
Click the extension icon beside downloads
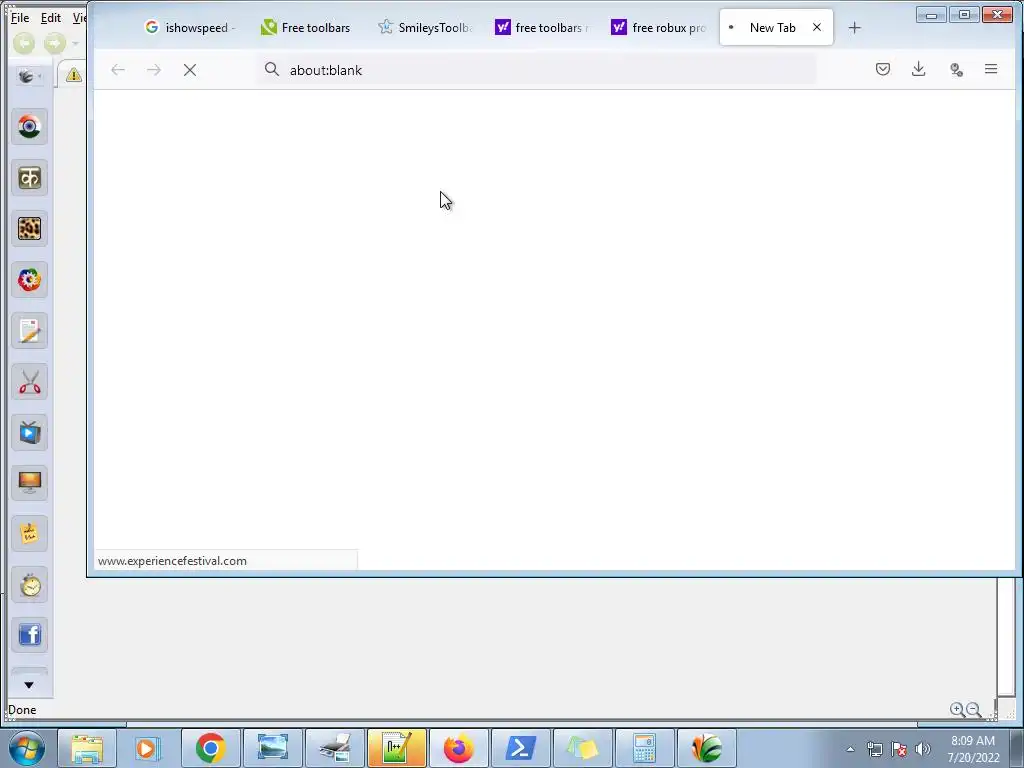click(956, 70)
